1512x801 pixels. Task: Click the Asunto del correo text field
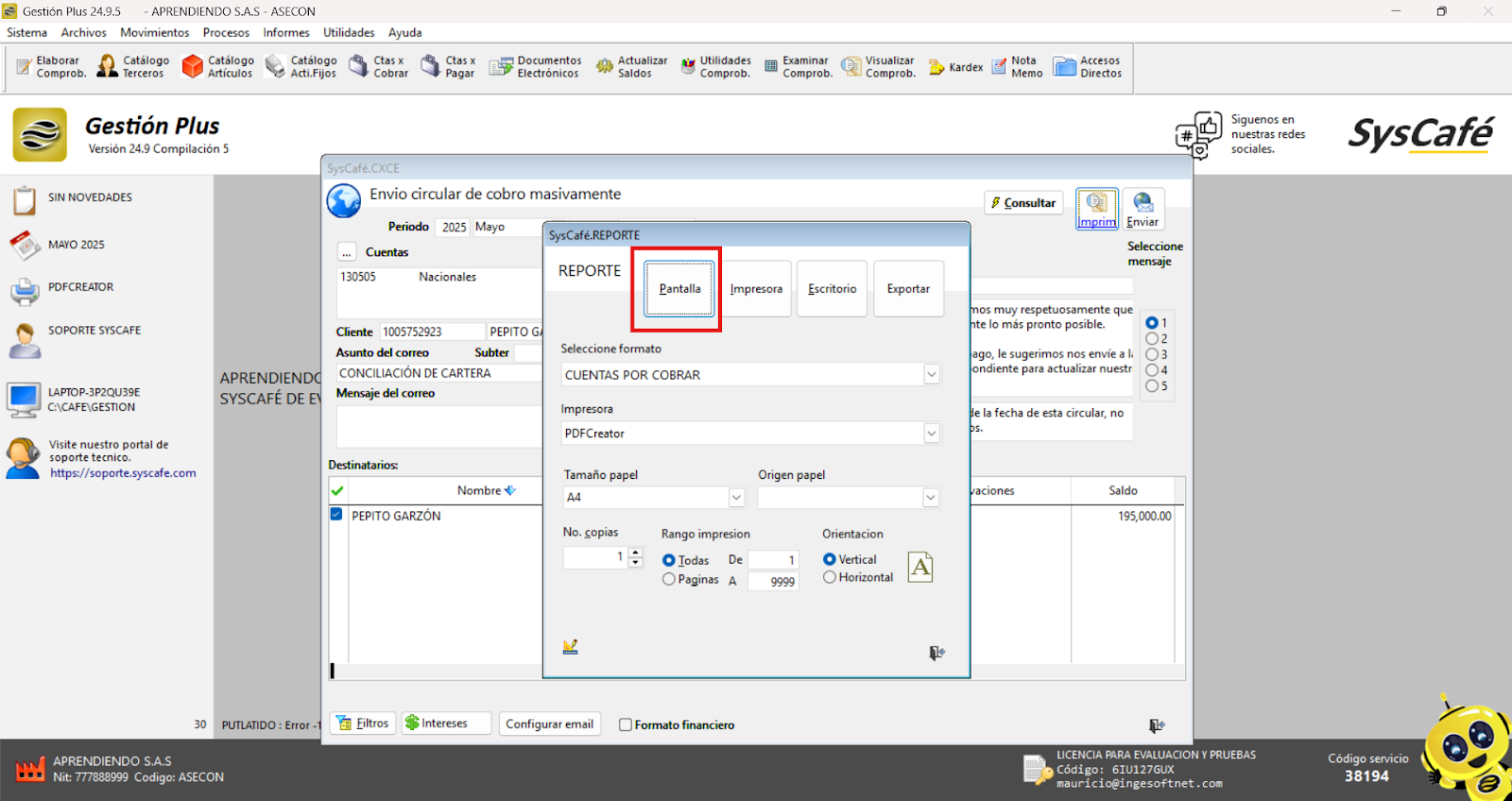point(439,373)
